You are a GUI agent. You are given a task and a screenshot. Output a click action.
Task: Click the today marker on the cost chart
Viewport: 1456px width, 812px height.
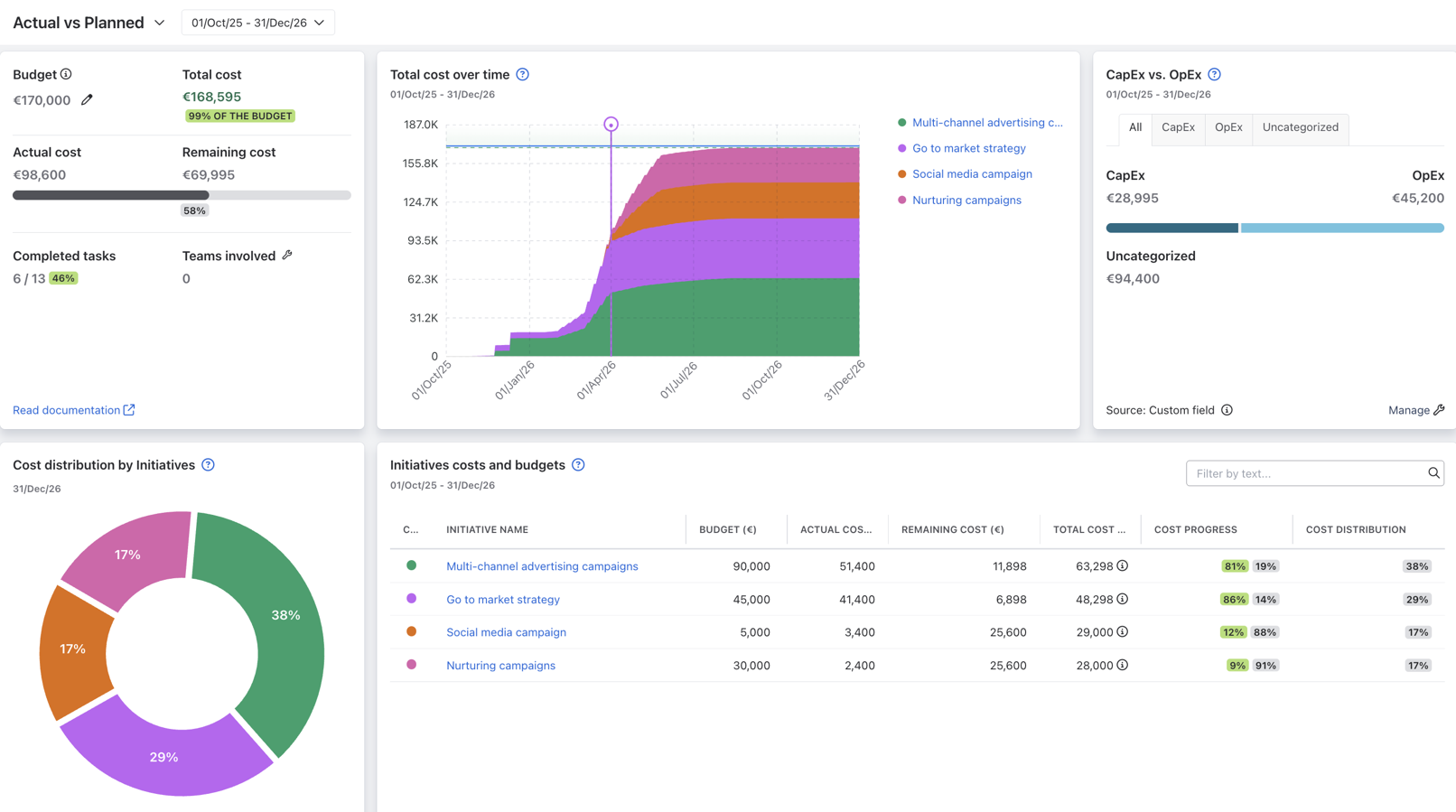point(611,125)
